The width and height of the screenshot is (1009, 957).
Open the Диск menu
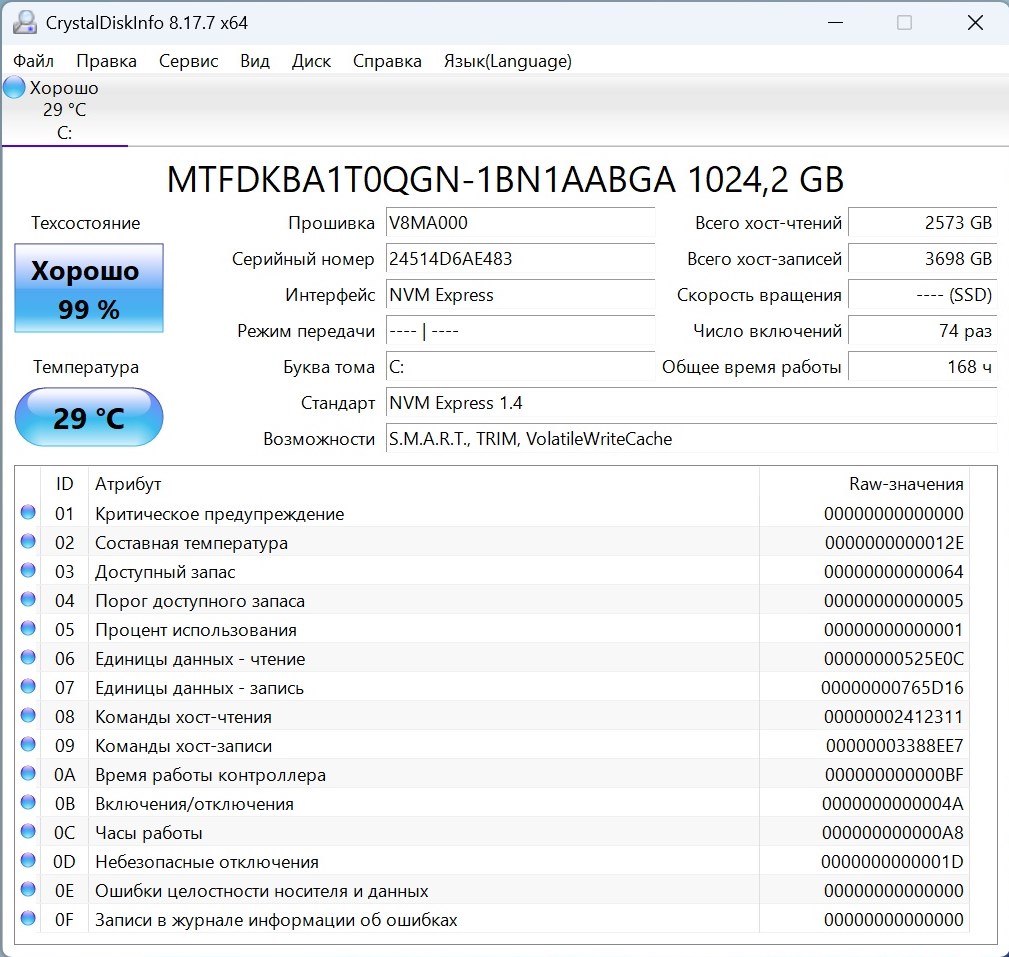click(x=311, y=61)
